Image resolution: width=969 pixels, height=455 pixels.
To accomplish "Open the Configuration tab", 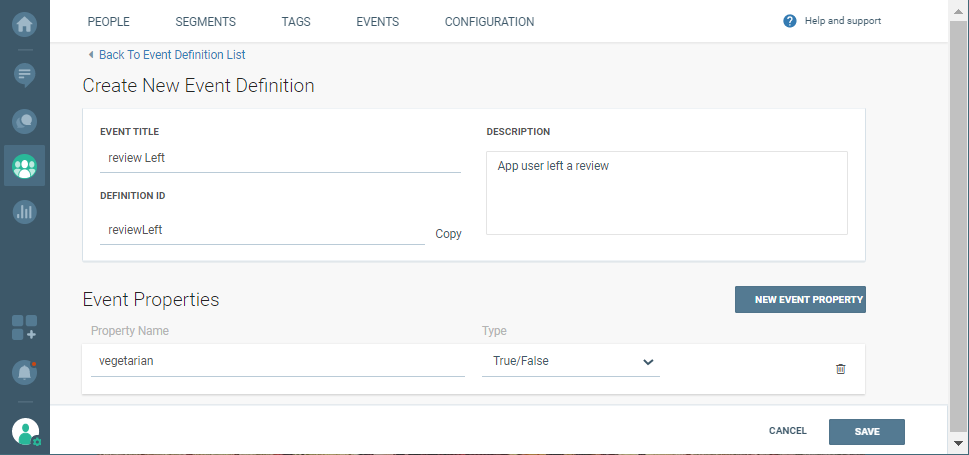I will (x=489, y=22).
